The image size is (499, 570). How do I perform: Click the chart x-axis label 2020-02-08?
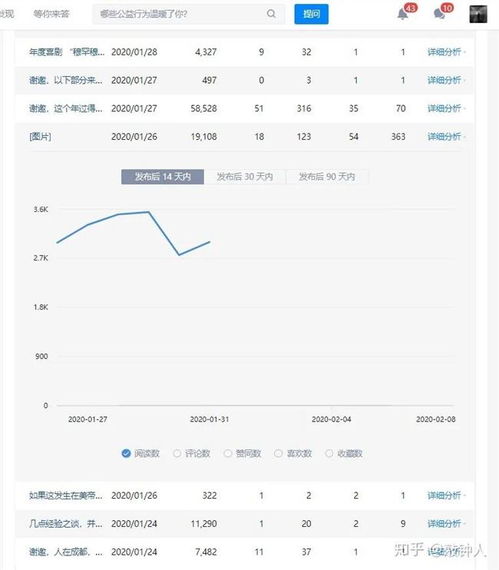point(436,419)
